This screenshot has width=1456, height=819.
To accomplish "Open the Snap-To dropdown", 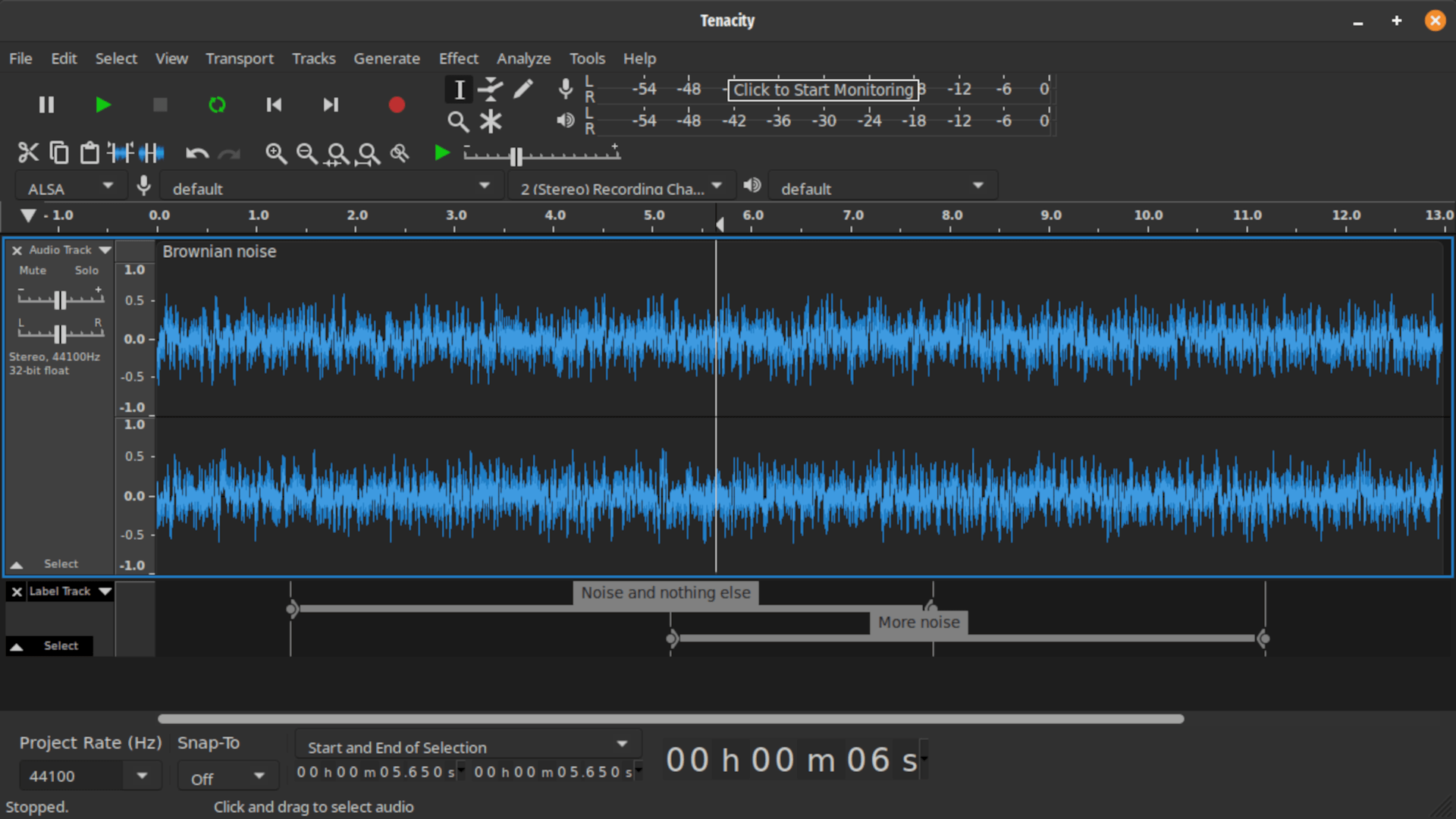I will coord(227,775).
